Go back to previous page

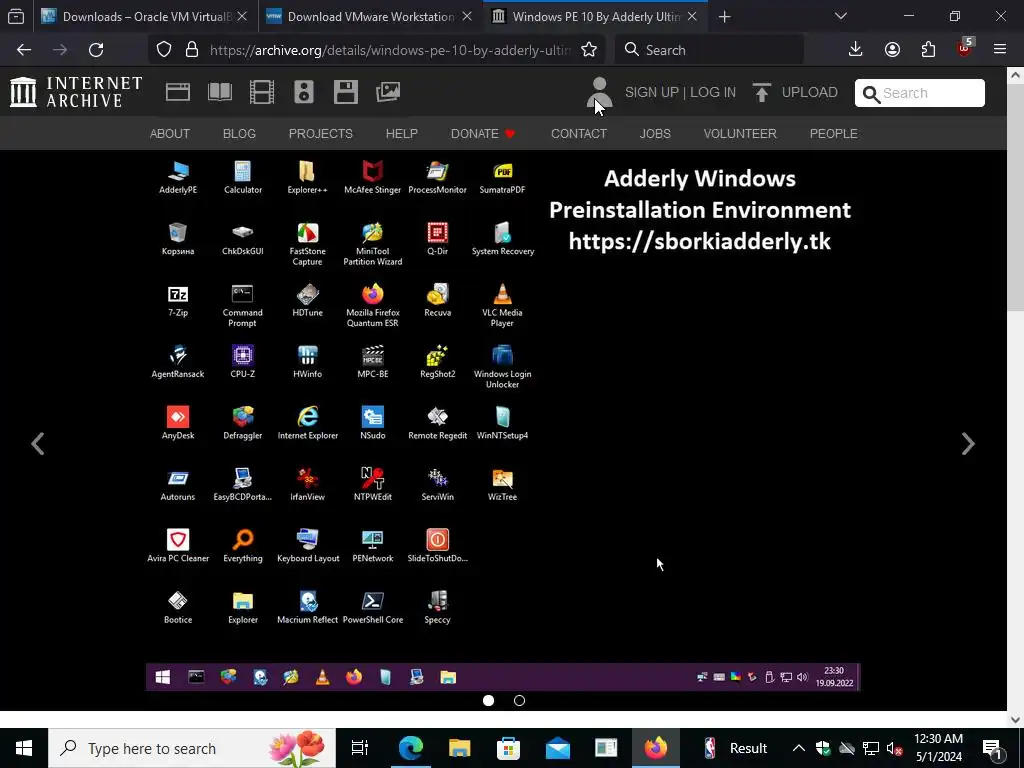click(x=24, y=50)
